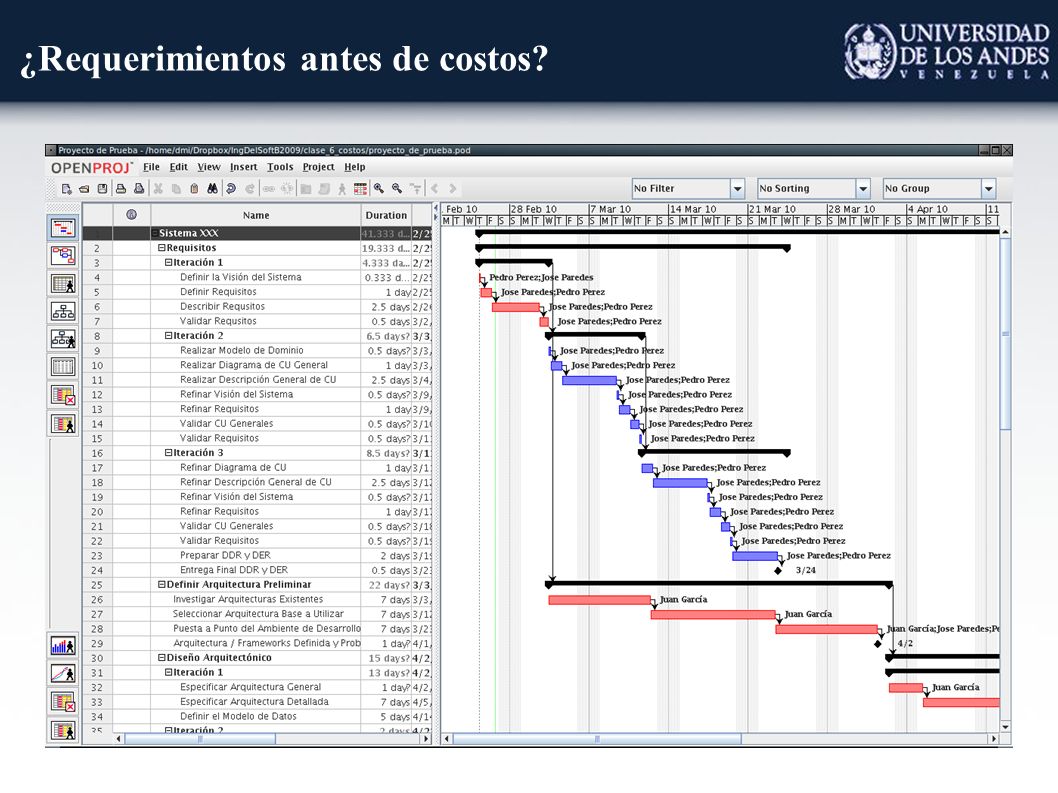
Task: Select the Resource Usage view icon
Action: 63,424
